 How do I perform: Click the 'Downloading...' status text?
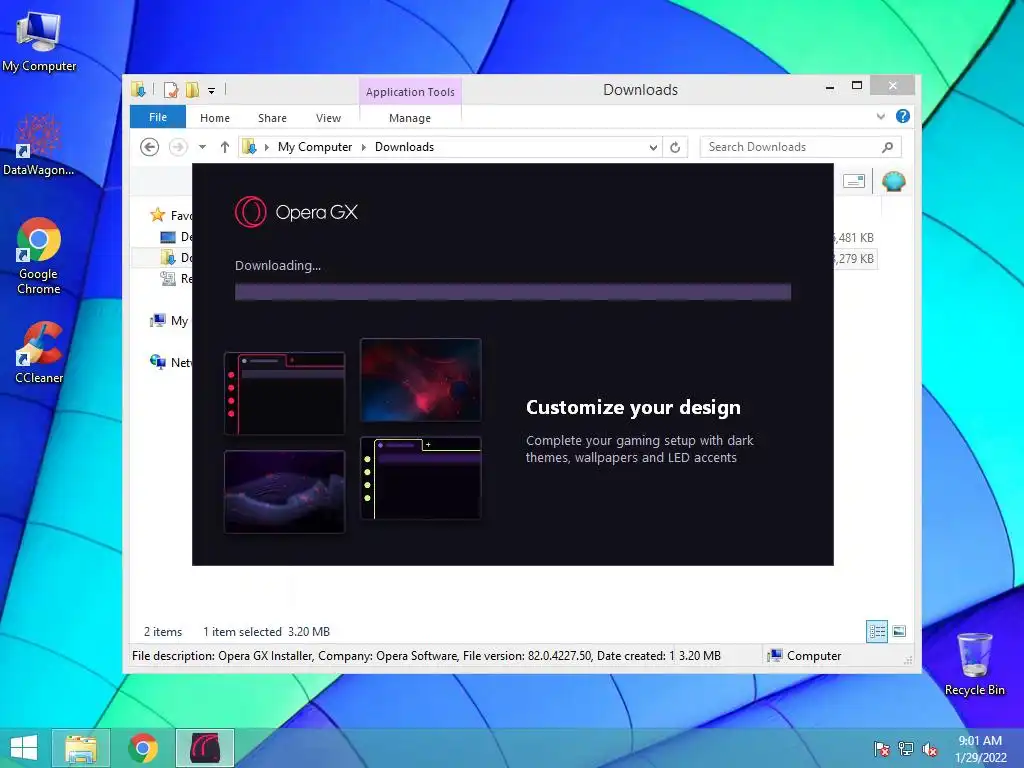(278, 265)
